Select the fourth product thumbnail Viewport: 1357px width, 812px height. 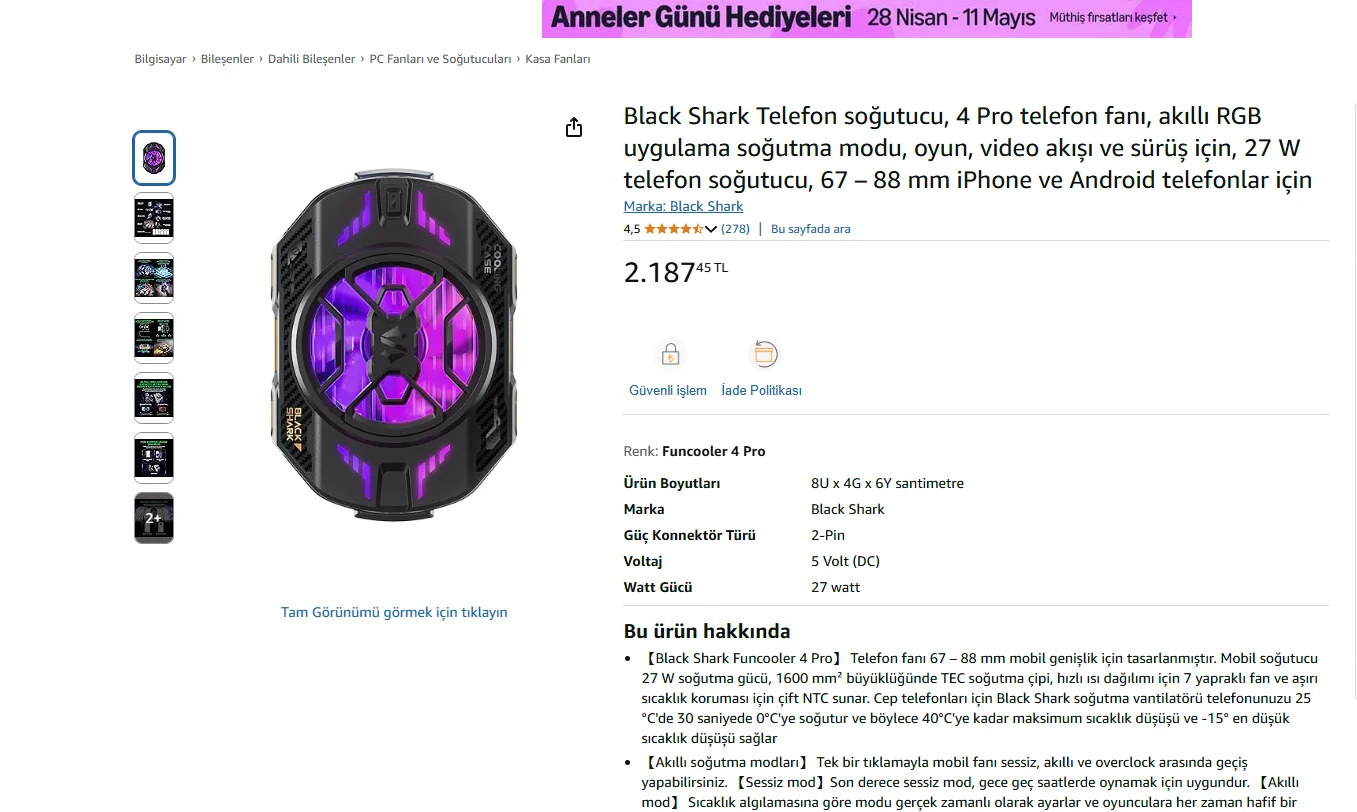(x=154, y=338)
